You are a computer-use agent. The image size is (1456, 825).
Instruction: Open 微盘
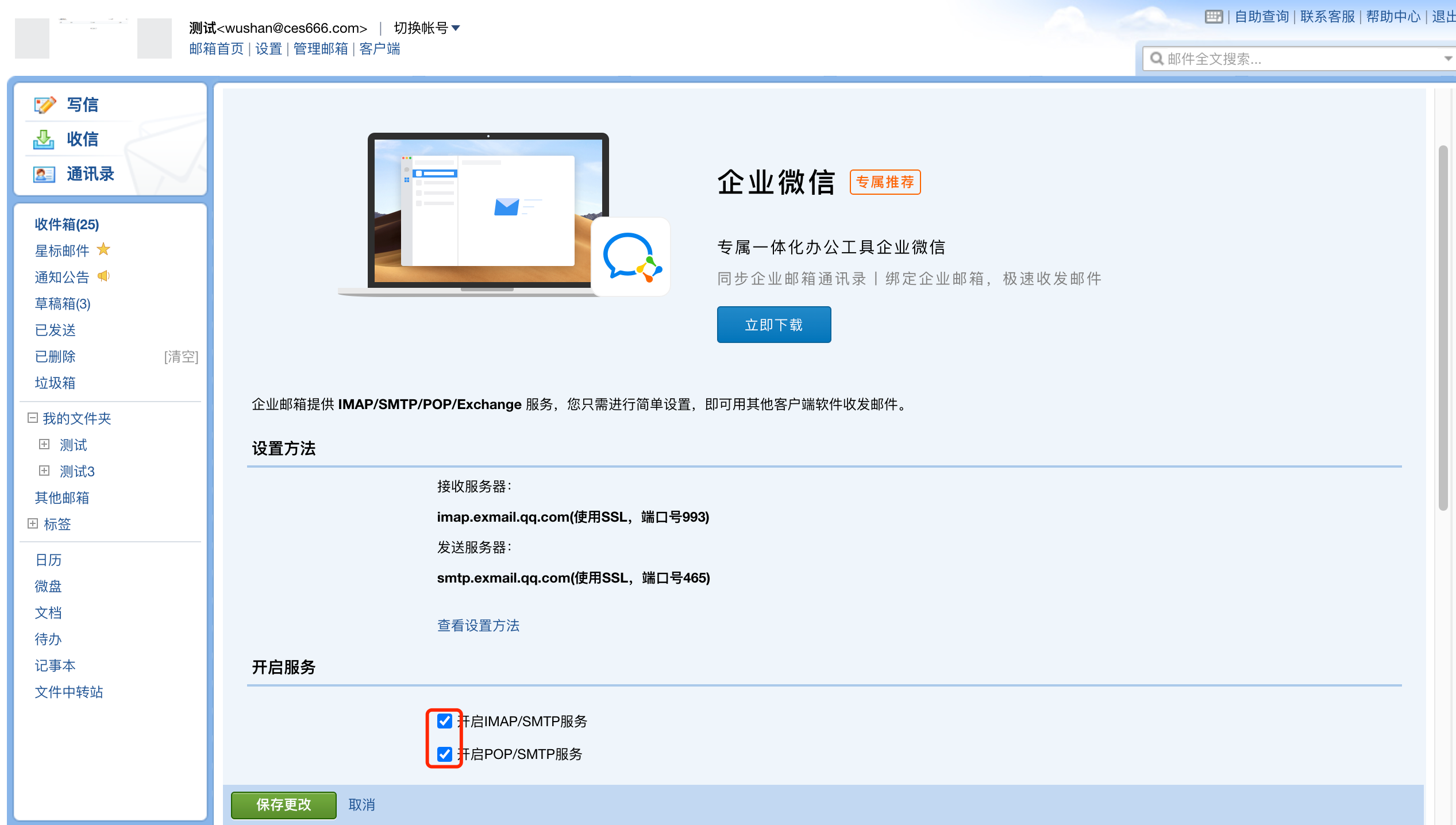[48, 586]
